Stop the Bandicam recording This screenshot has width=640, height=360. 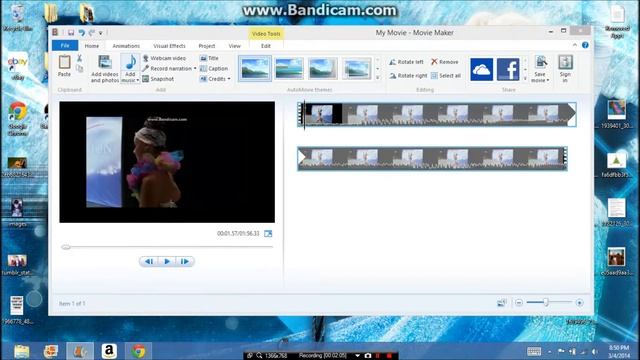click(389, 356)
